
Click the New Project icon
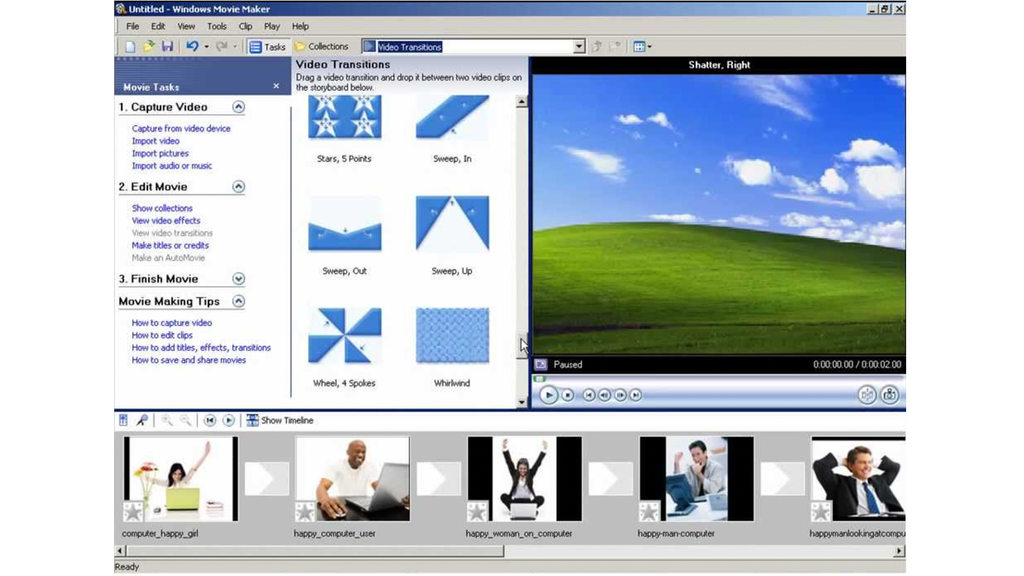coord(130,46)
